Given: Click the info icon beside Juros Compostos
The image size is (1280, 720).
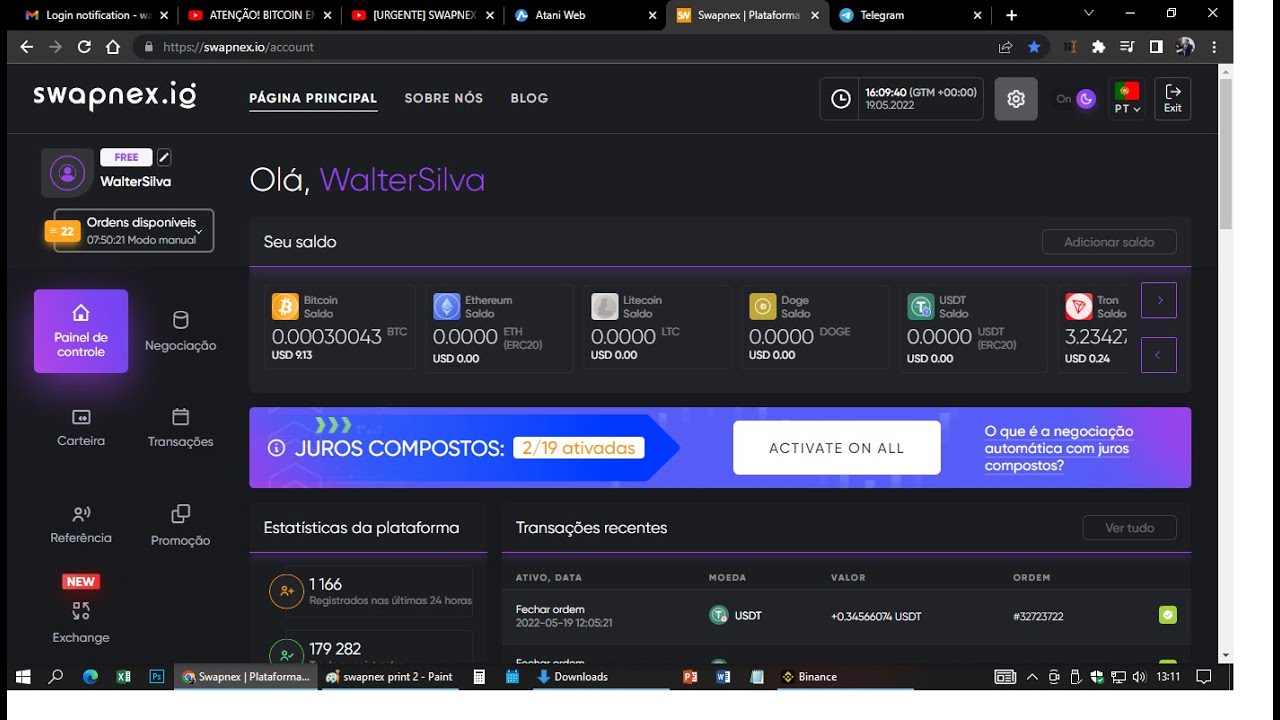Looking at the screenshot, I should pyautogui.click(x=276, y=448).
